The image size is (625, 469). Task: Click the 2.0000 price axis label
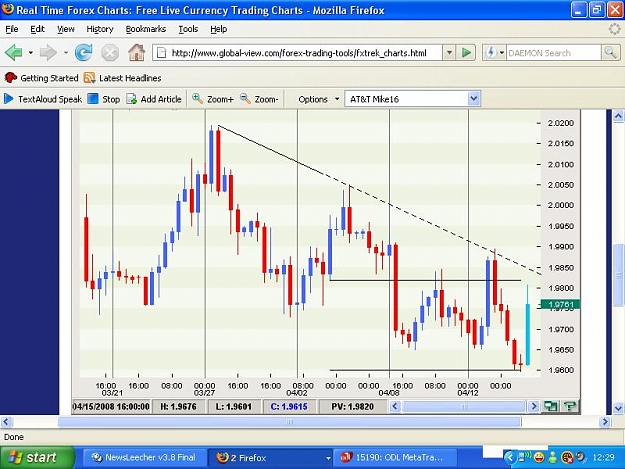560,205
